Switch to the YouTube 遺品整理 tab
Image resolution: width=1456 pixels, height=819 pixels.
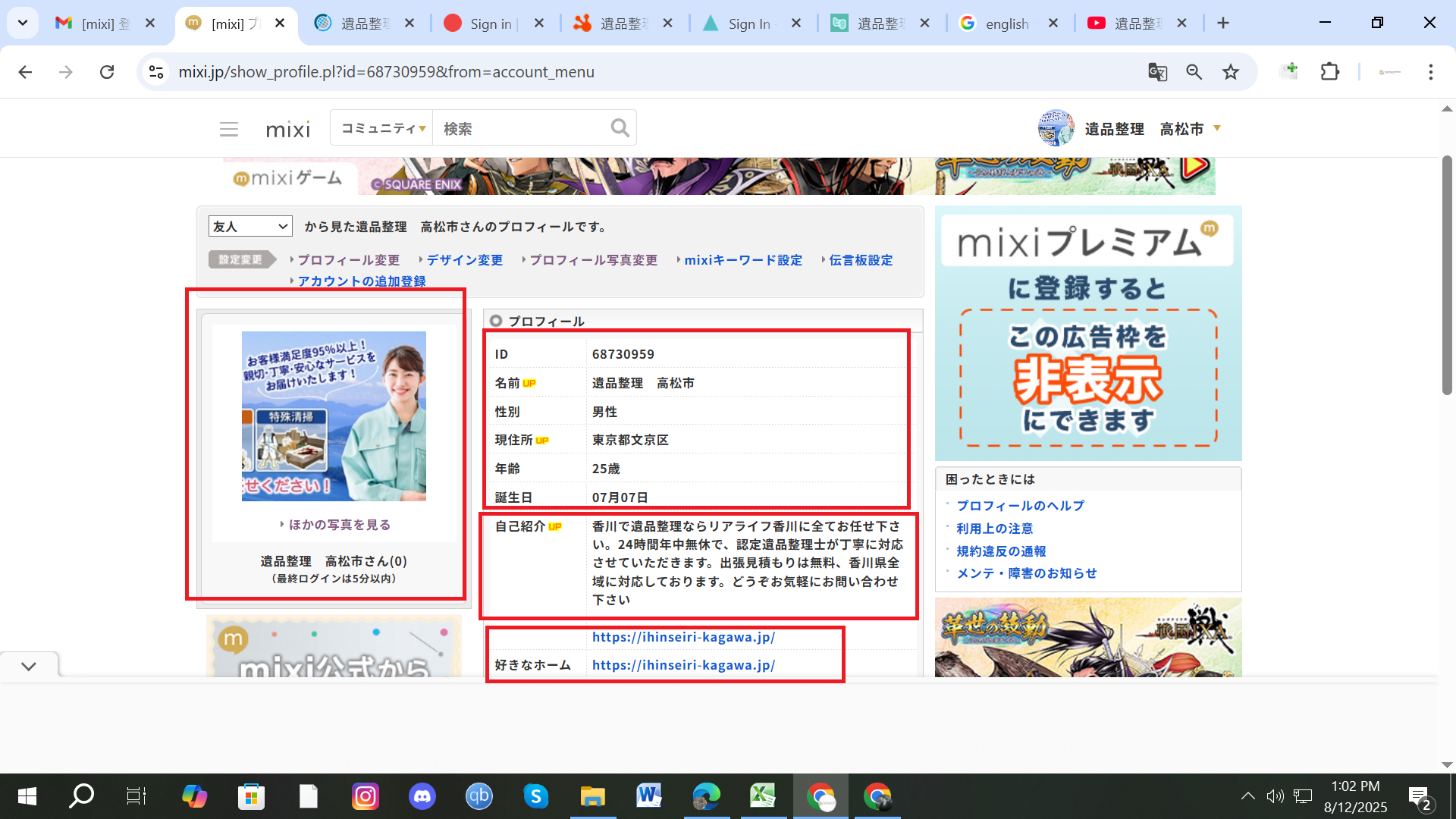(x=1134, y=24)
